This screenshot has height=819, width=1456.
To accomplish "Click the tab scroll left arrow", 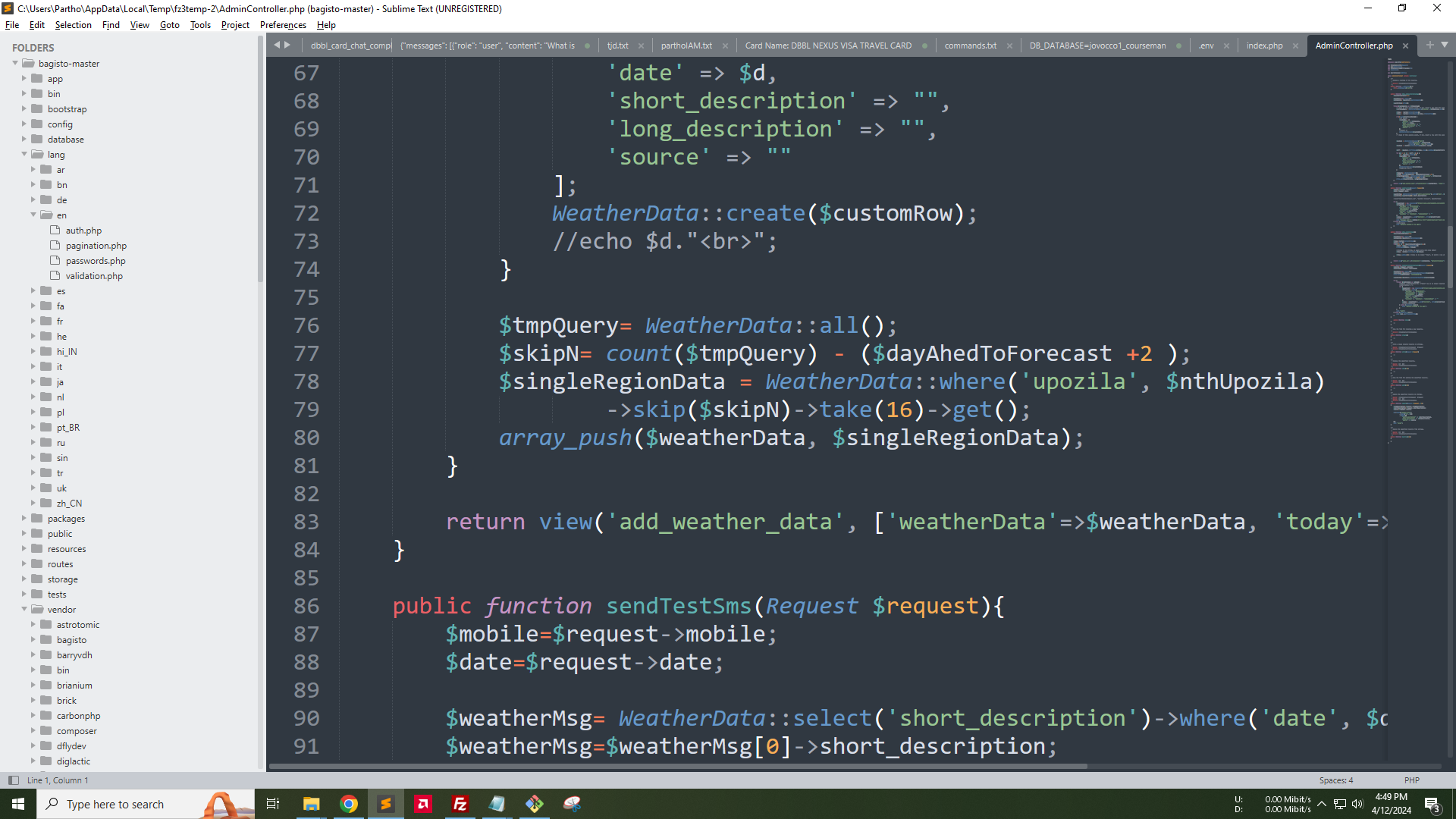I will 277,45.
